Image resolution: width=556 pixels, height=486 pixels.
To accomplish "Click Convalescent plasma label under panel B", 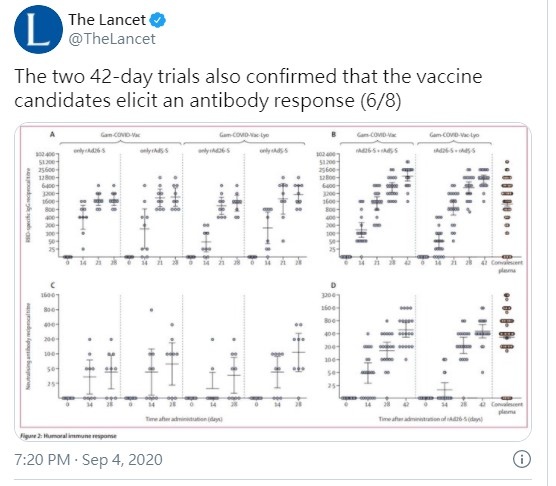I will 507,267.
